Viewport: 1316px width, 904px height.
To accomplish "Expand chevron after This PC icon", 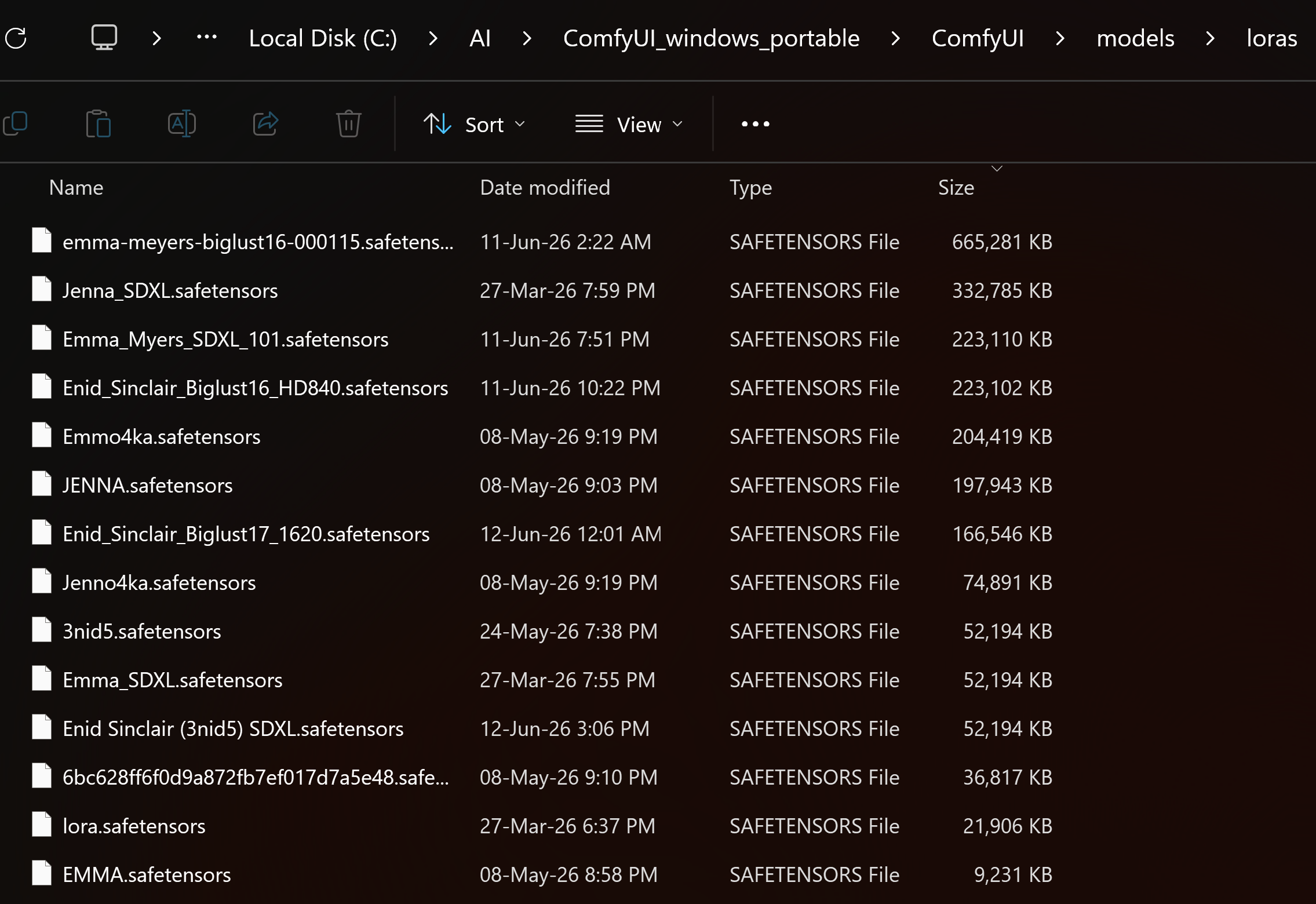I will point(156,38).
